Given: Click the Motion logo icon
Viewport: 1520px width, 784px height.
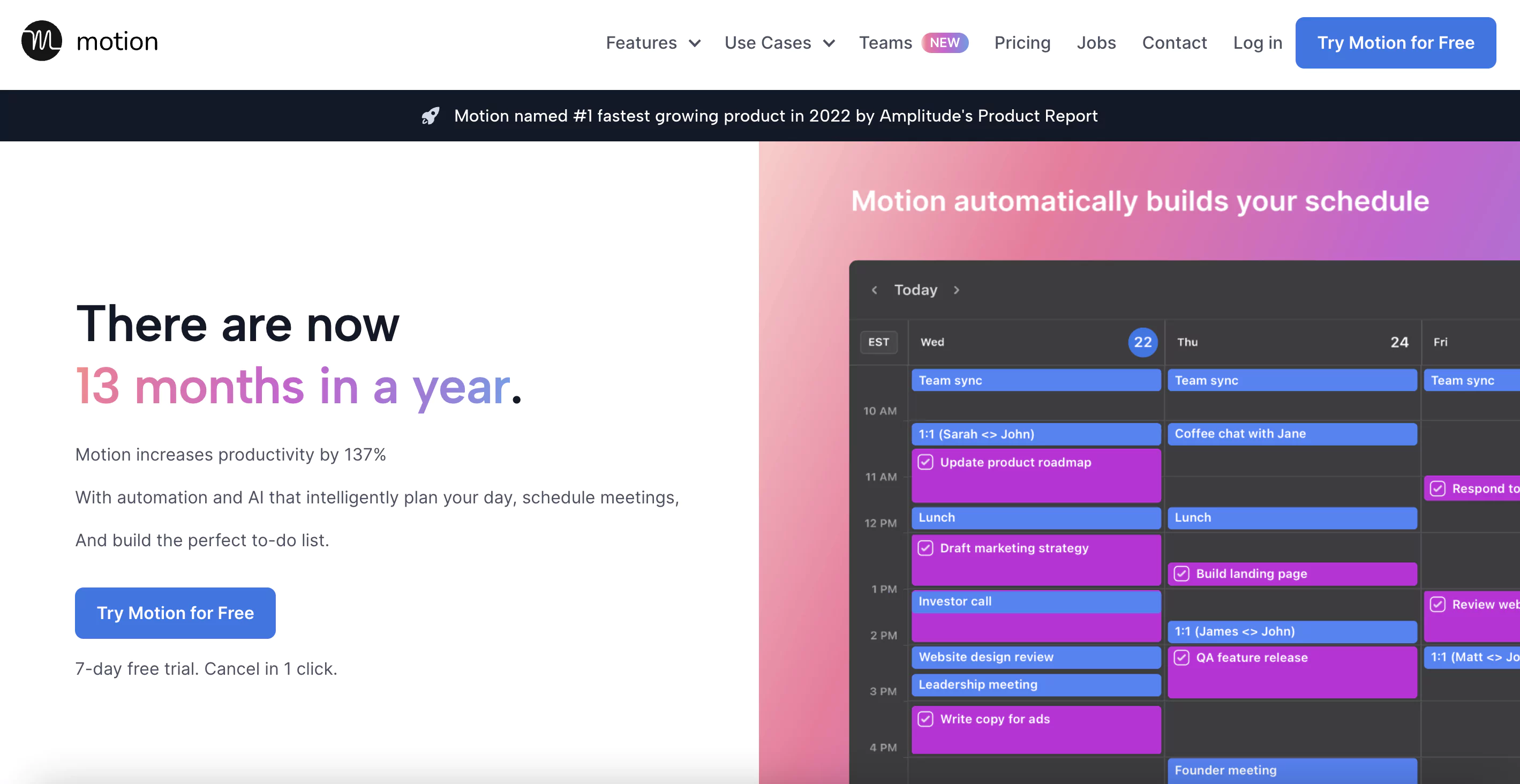Looking at the screenshot, I should pos(41,41).
